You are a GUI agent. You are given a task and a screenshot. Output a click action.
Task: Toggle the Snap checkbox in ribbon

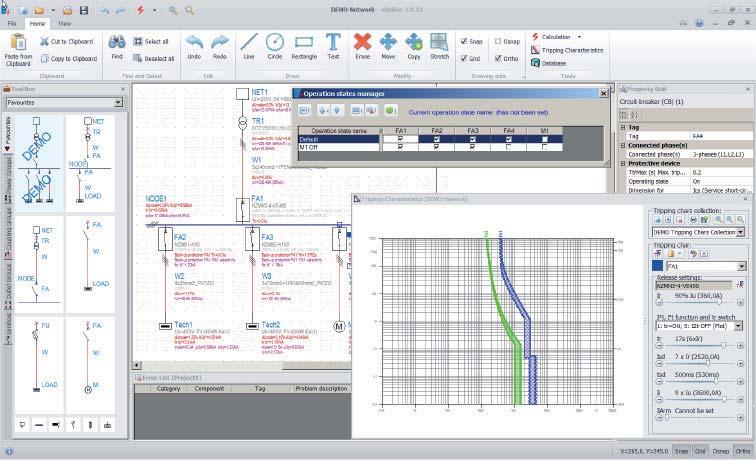pos(464,41)
